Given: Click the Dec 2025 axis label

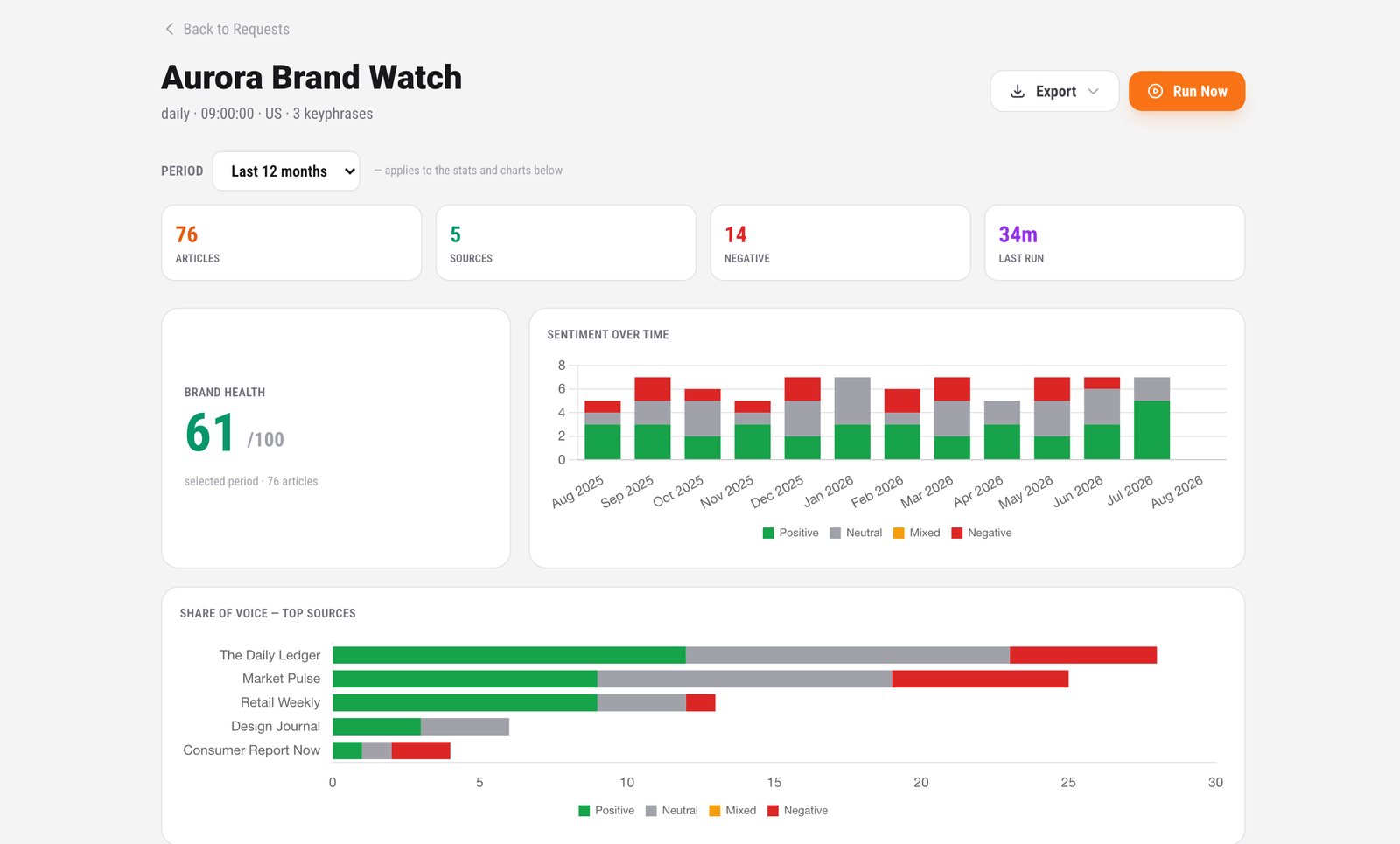Looking at the screenshot, I should tap(777, 492).
